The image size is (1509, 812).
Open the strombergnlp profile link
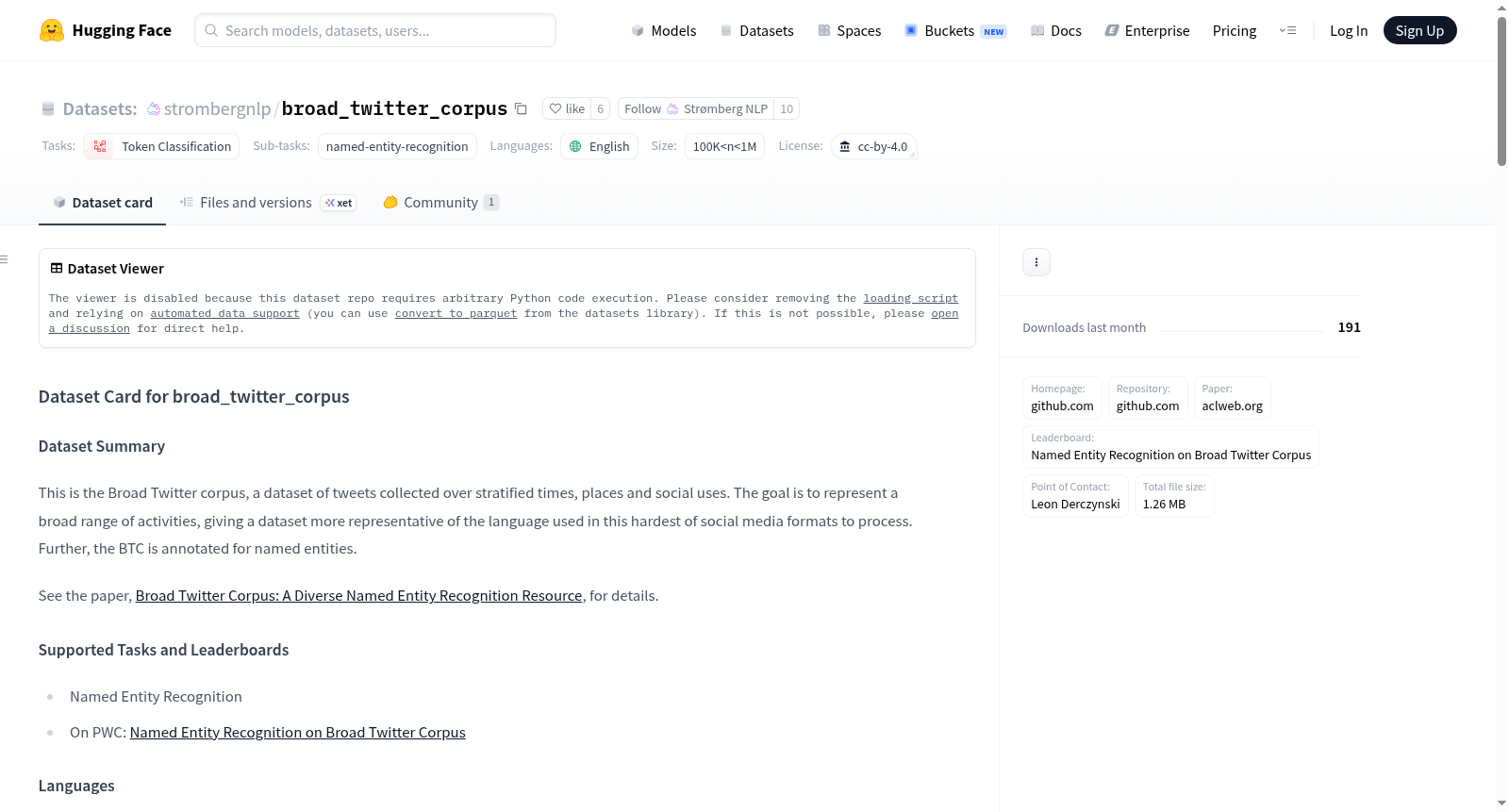click(x=217, y=108)
